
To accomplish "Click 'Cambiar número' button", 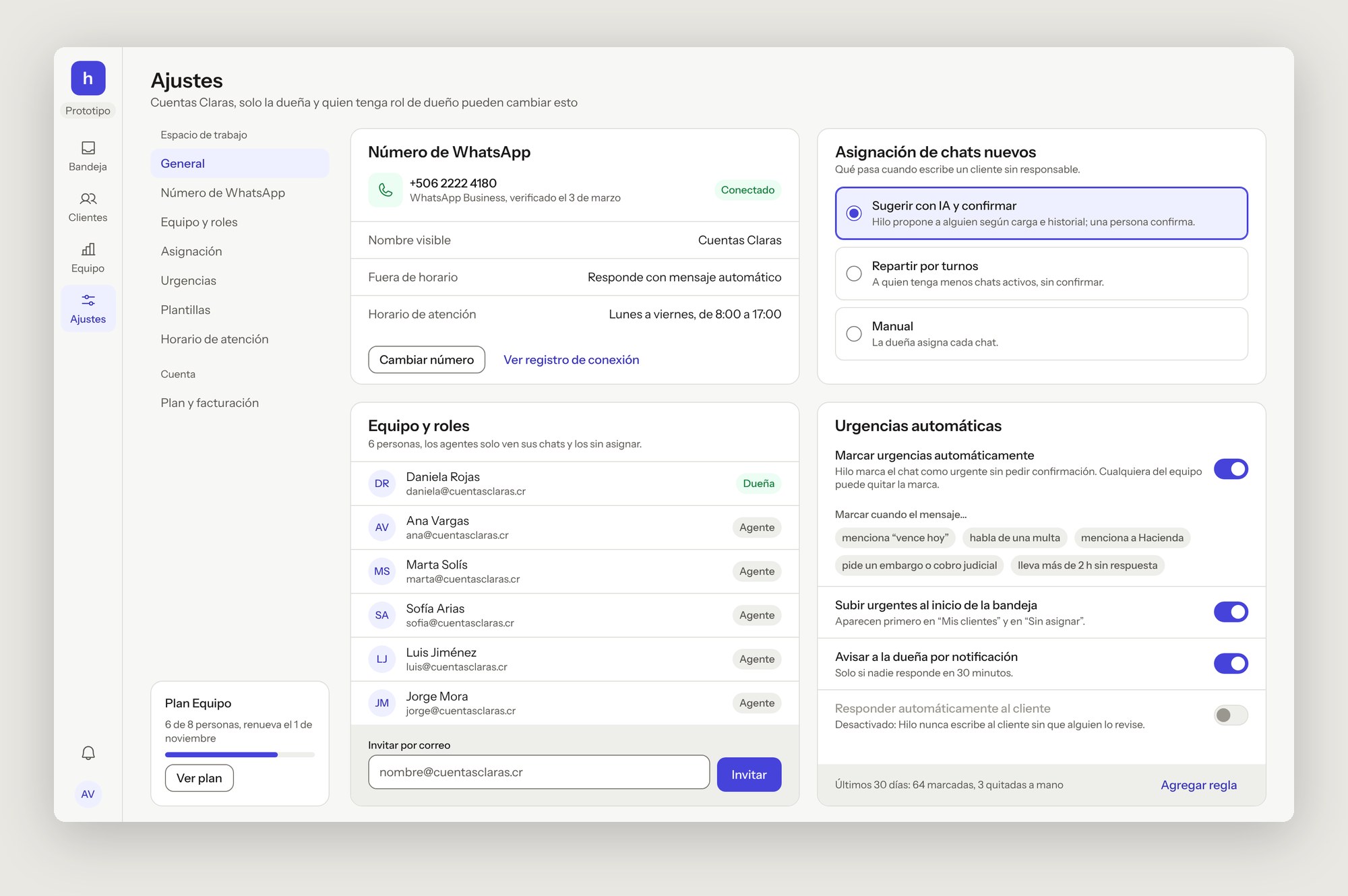I will [x=427, y=360].
